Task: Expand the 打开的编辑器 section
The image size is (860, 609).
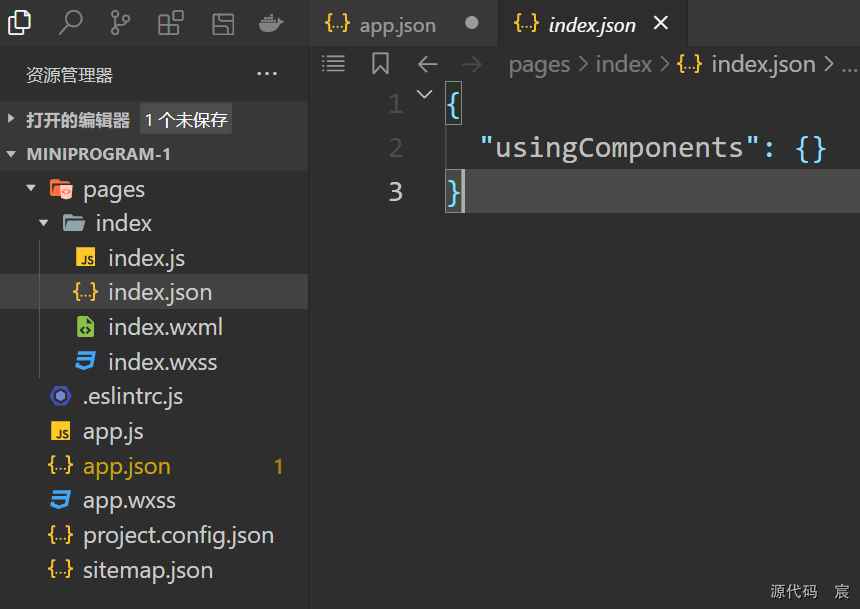Action: click(x=10, y=118)
